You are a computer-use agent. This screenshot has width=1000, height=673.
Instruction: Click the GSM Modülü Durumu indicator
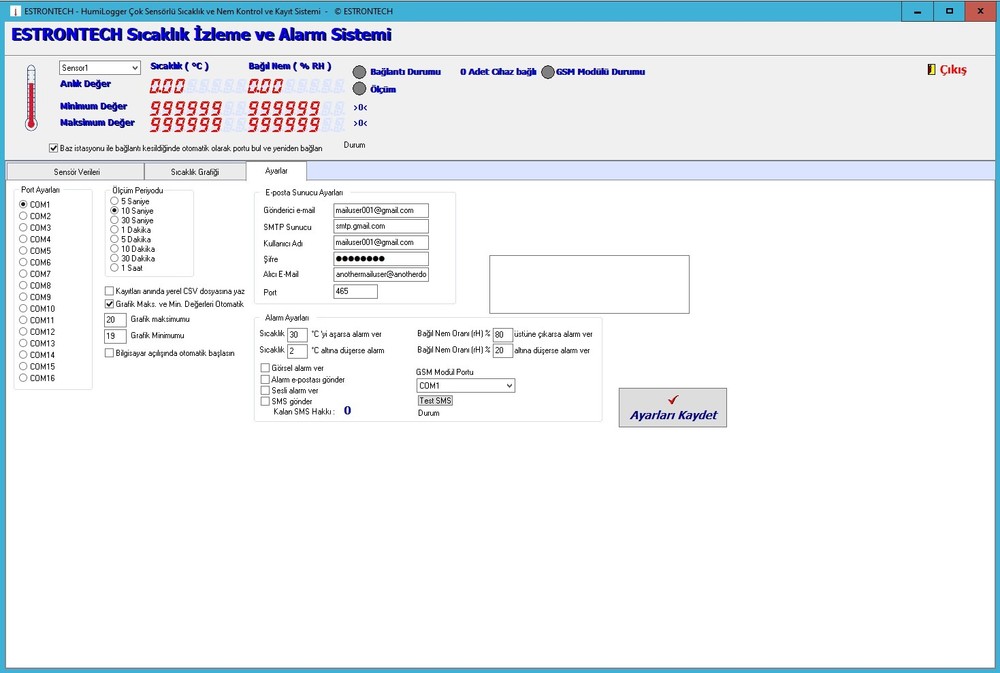[547, 72]
